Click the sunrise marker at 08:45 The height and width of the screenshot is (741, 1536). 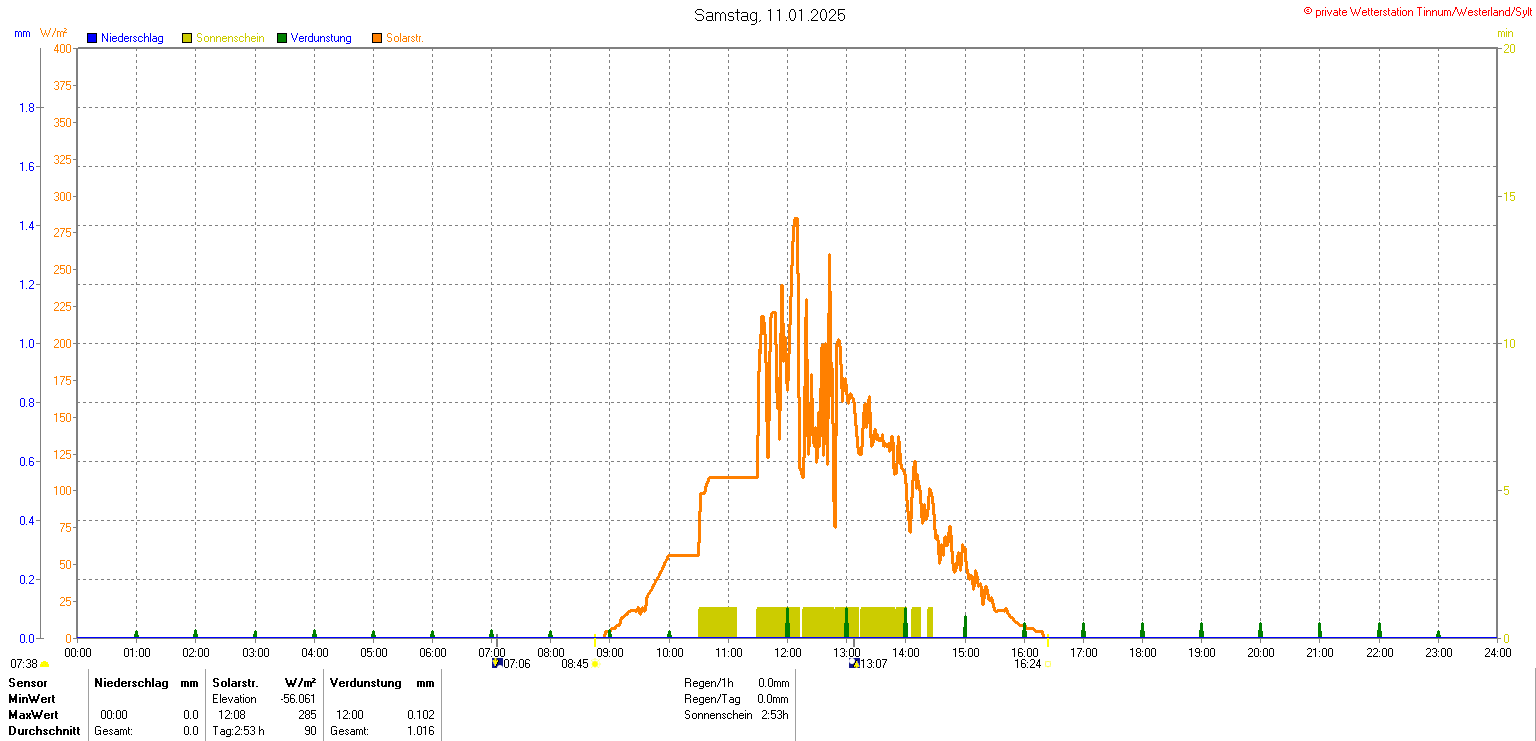click(x=595, y=664)
